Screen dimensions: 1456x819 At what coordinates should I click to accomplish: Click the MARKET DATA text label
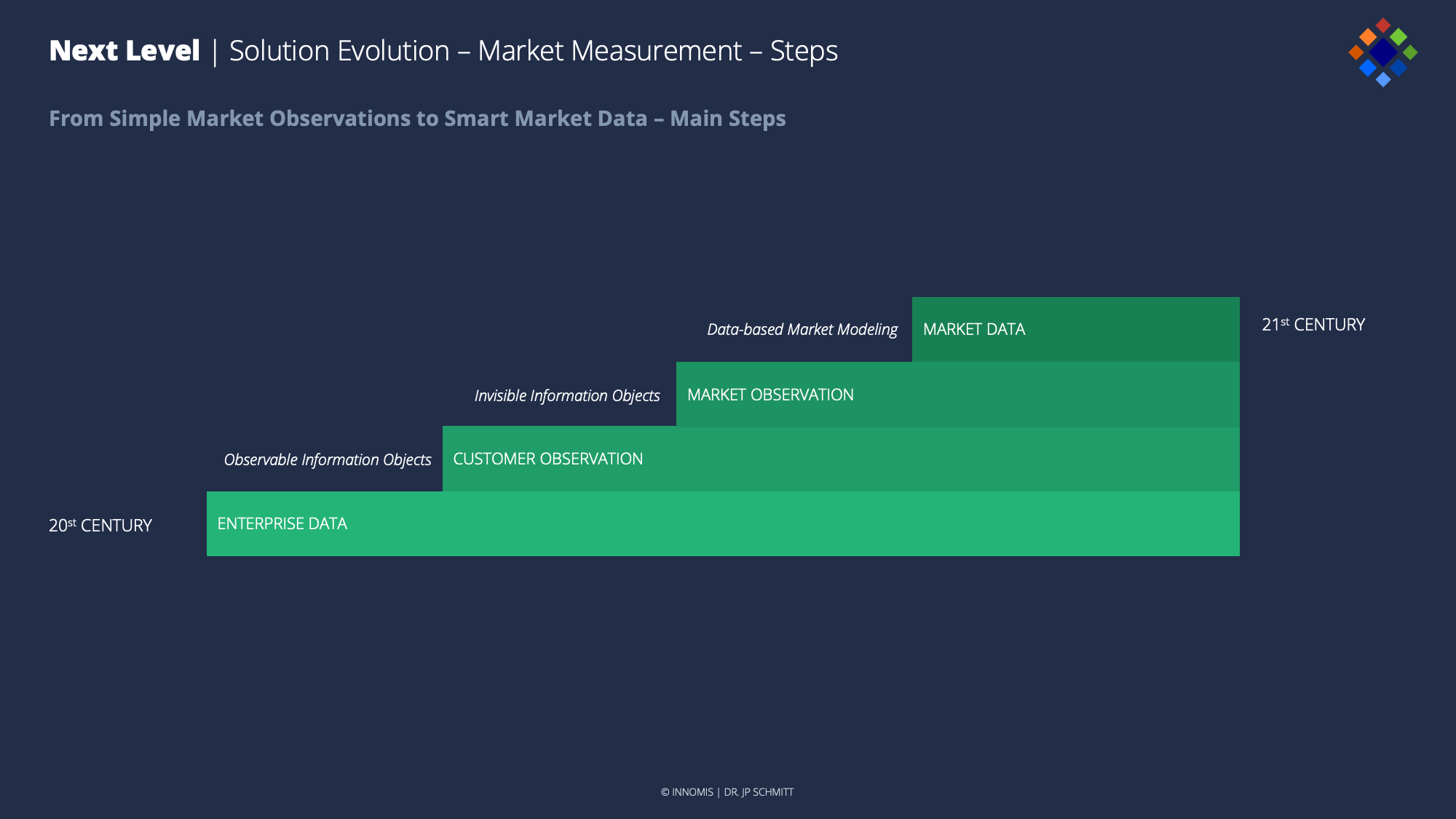pos(974,329)
